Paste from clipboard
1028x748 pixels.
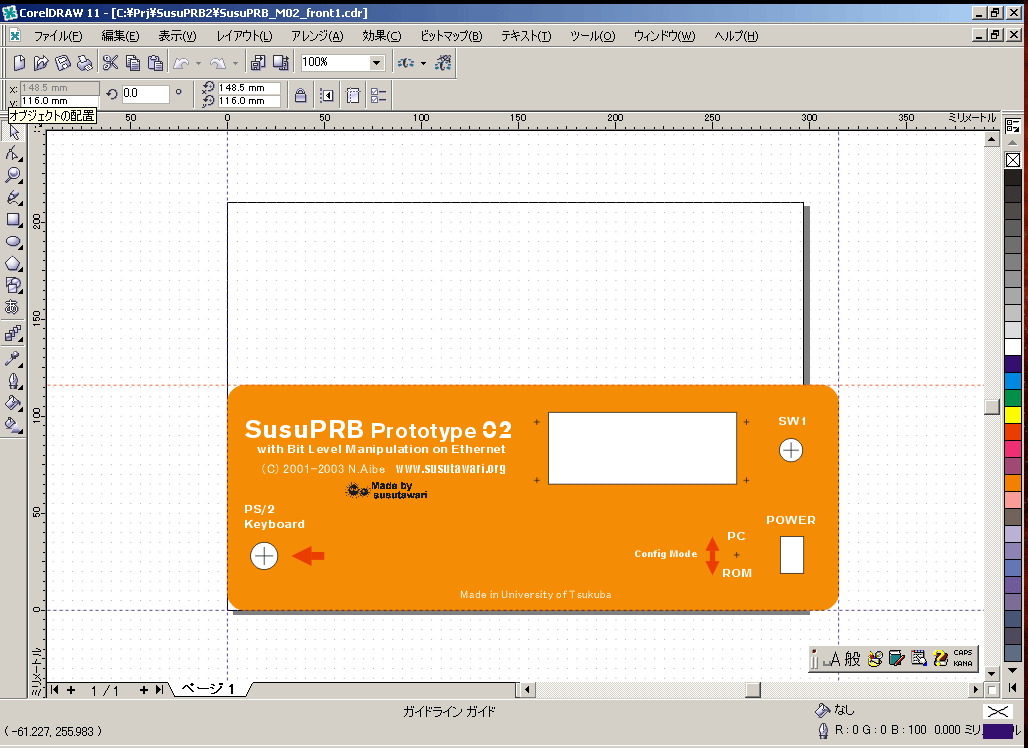(x=155, y=63)
